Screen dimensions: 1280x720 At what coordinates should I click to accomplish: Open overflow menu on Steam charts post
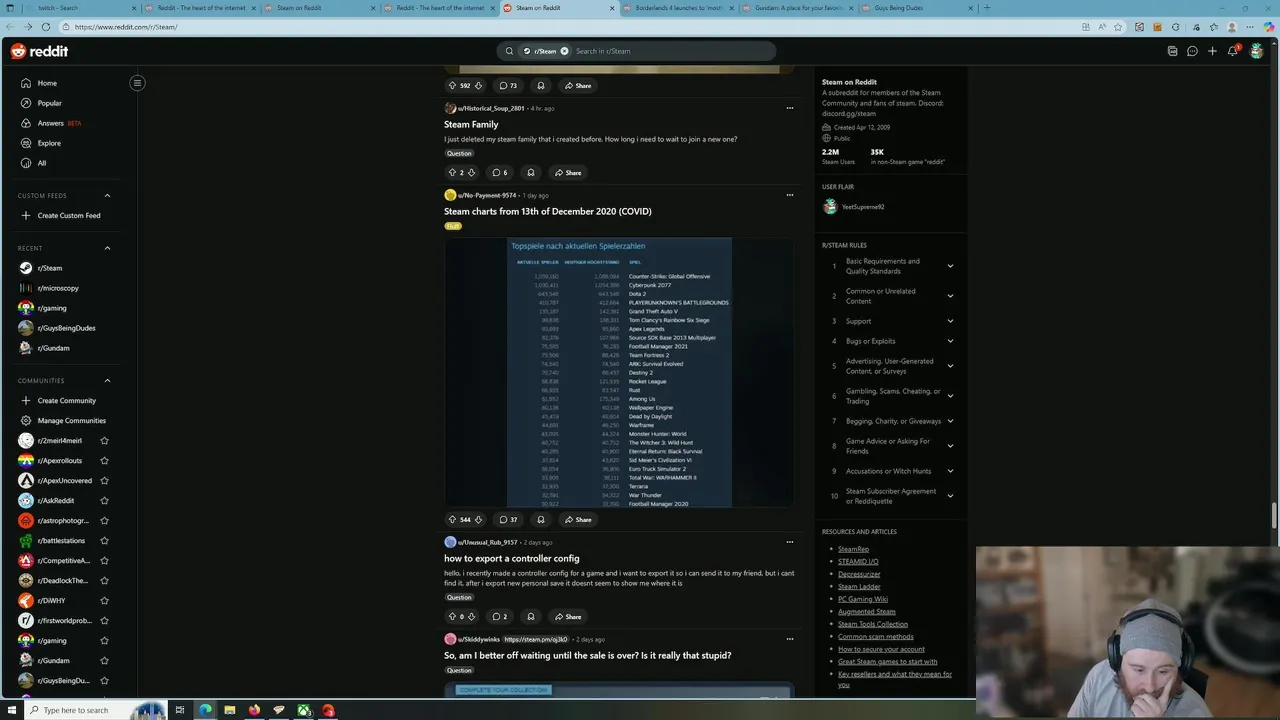point(789,195)
